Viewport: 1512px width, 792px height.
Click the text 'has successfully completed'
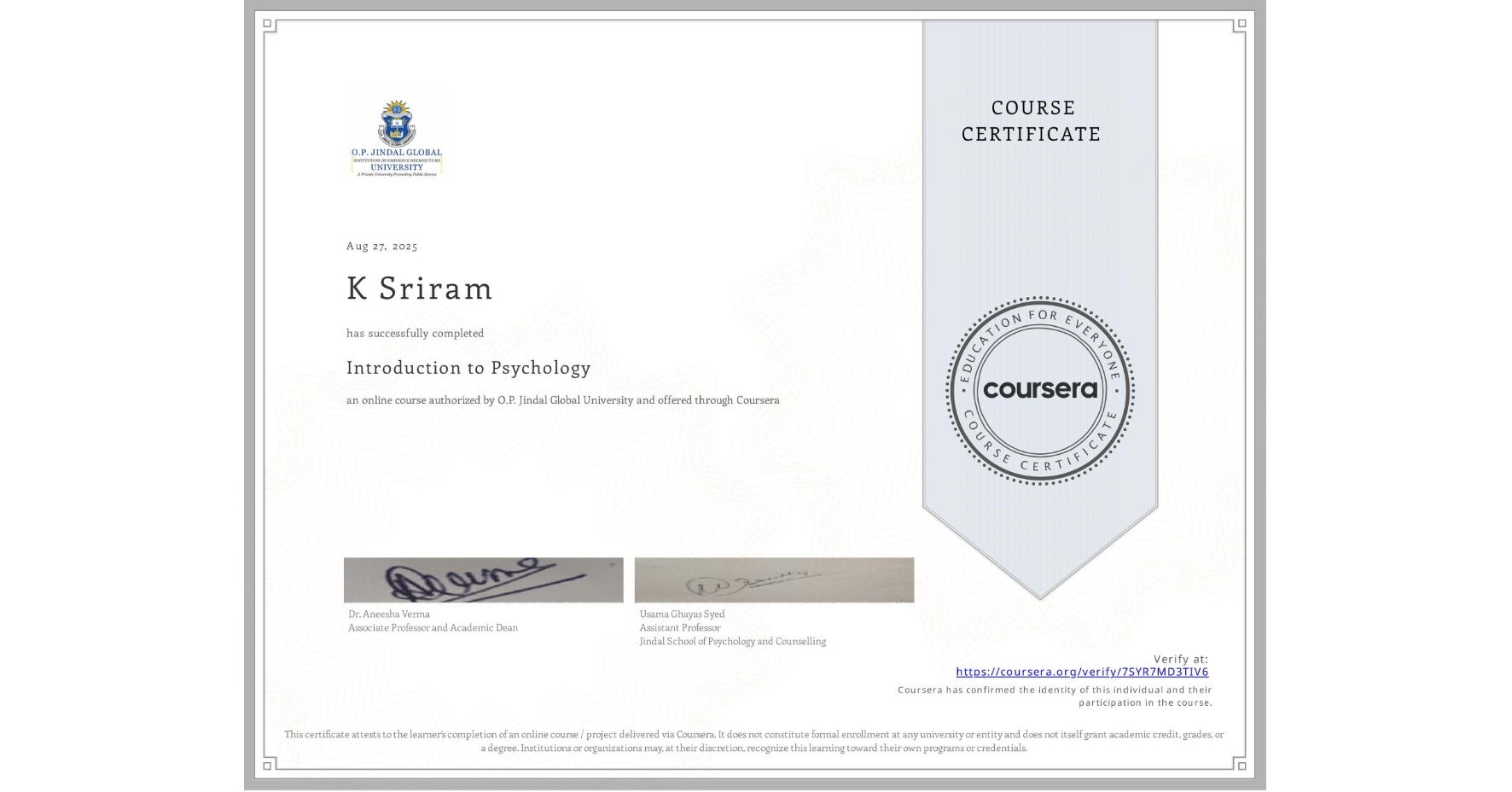[415, 333]
